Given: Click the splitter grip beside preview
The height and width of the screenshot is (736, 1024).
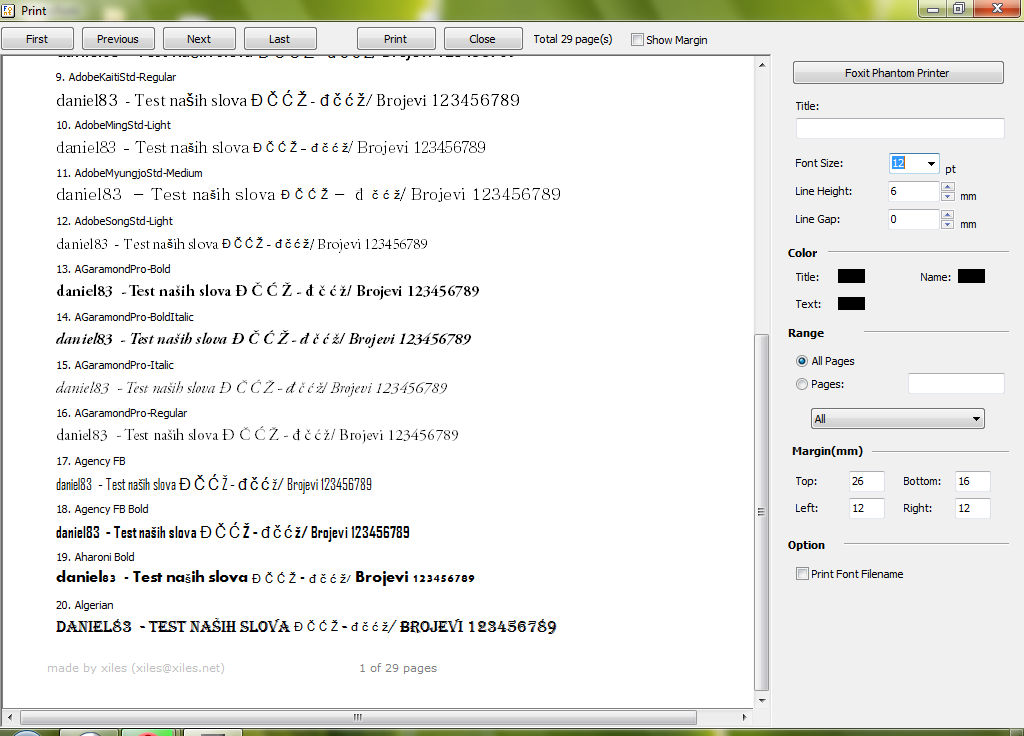Looking at the screenshot, I should (761, 512).
